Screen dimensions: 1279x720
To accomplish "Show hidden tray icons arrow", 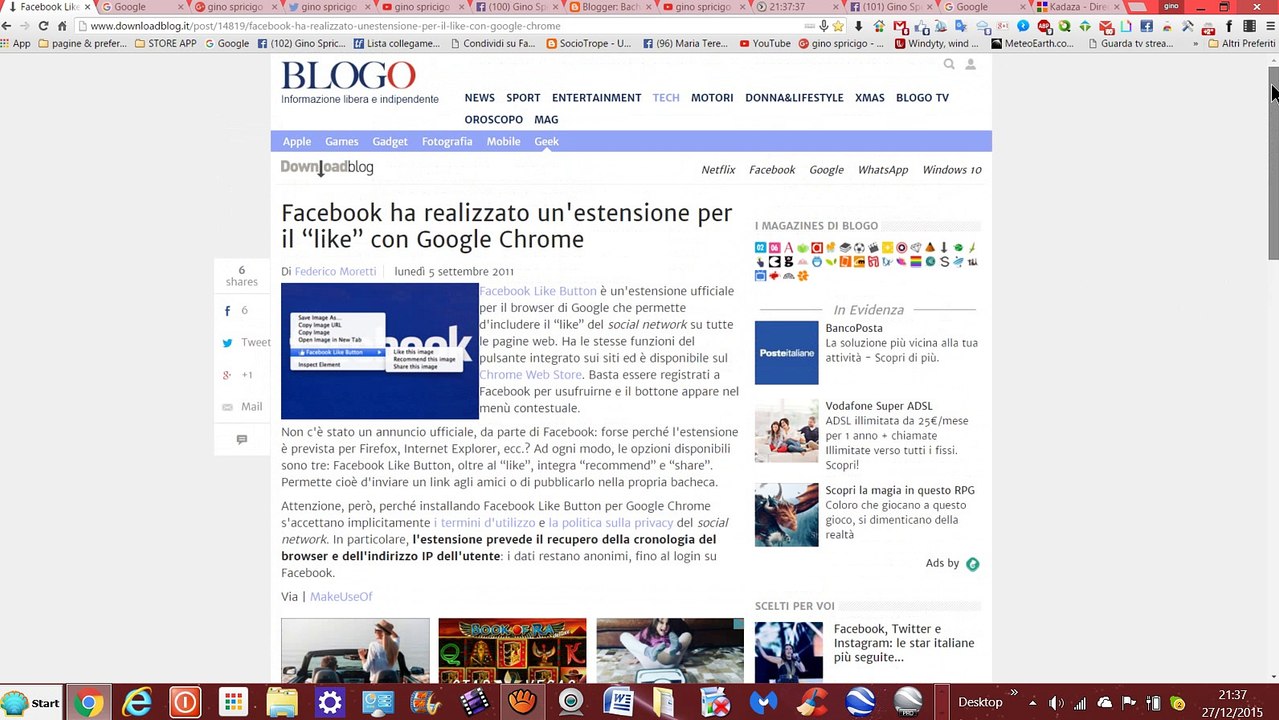I will [x=1032, y=703].
